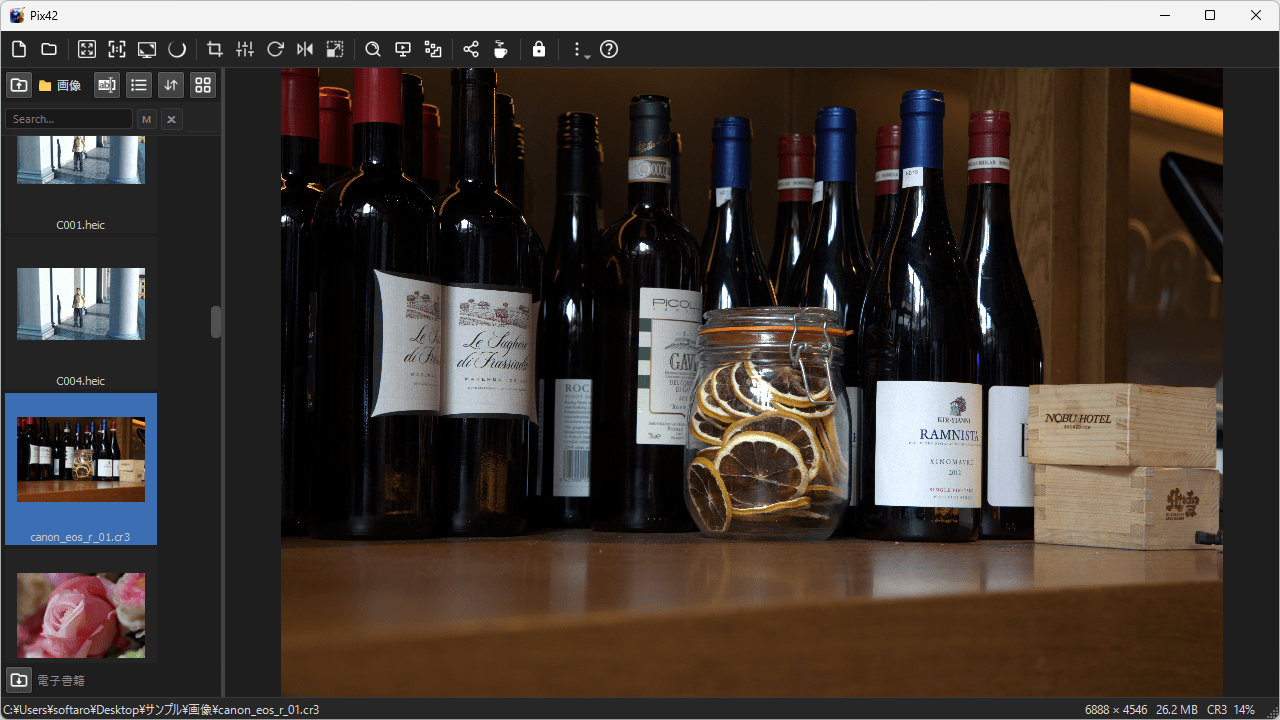This screenshot has width=1280, height=720.
Task: Open the three-dot more options dropdown
Action: [x=579, y=50]
